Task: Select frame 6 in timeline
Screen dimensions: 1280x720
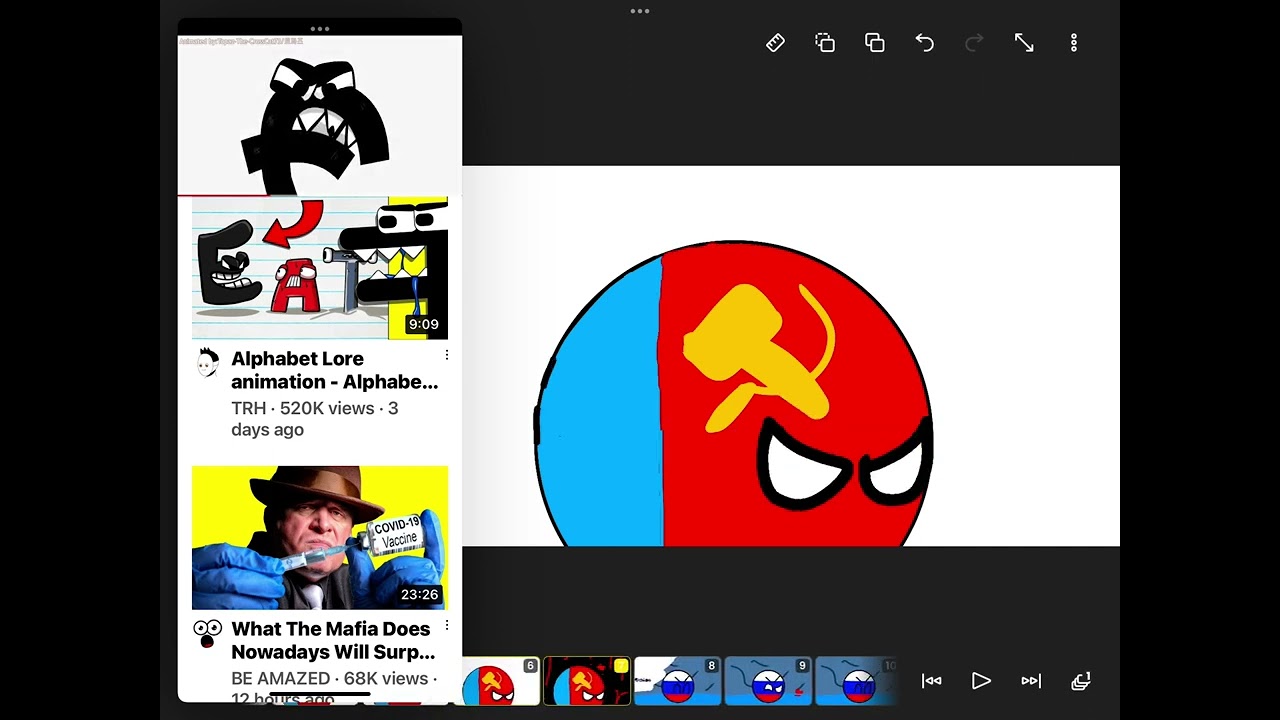Action: tap(501, 681)
